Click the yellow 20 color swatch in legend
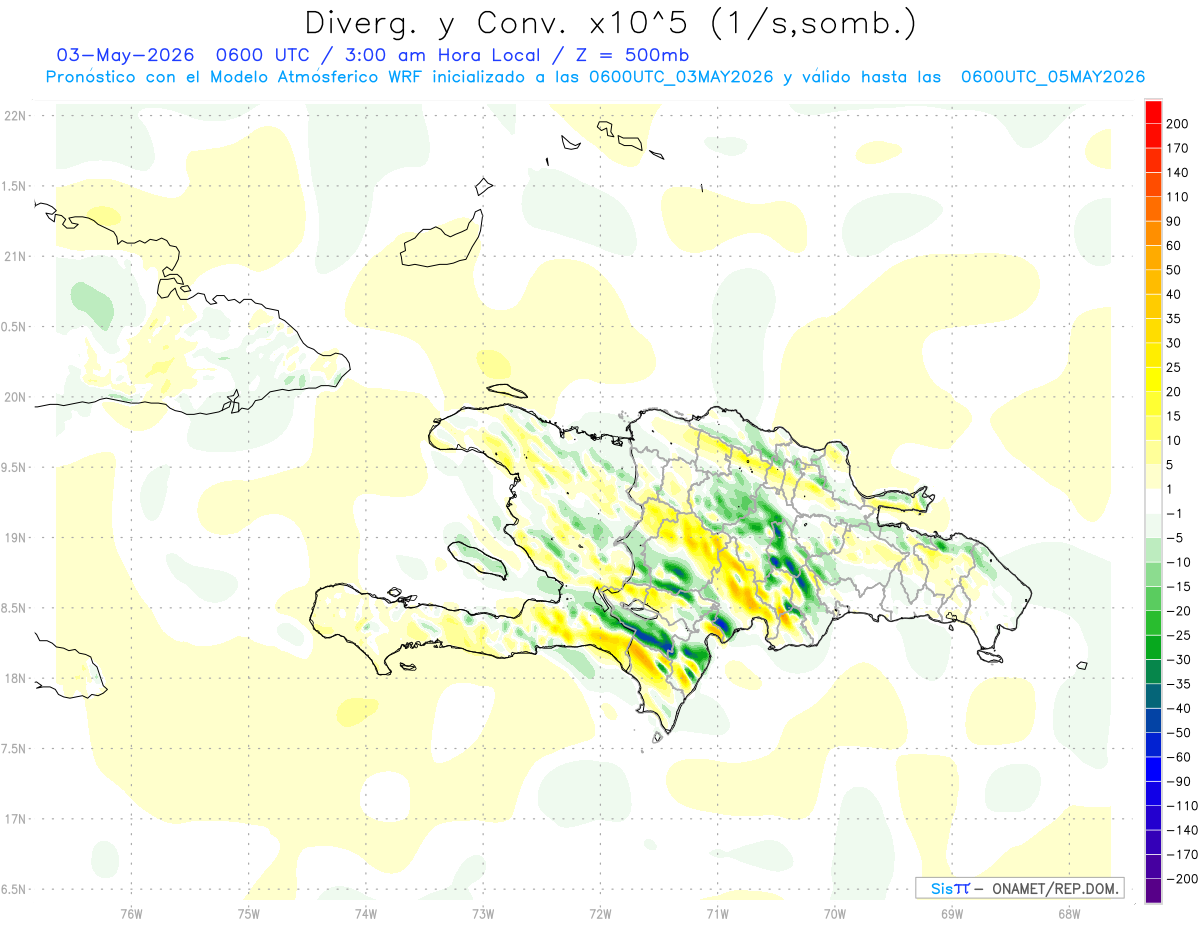This screenshot has width=1200, height=927. pos(1154,379)
